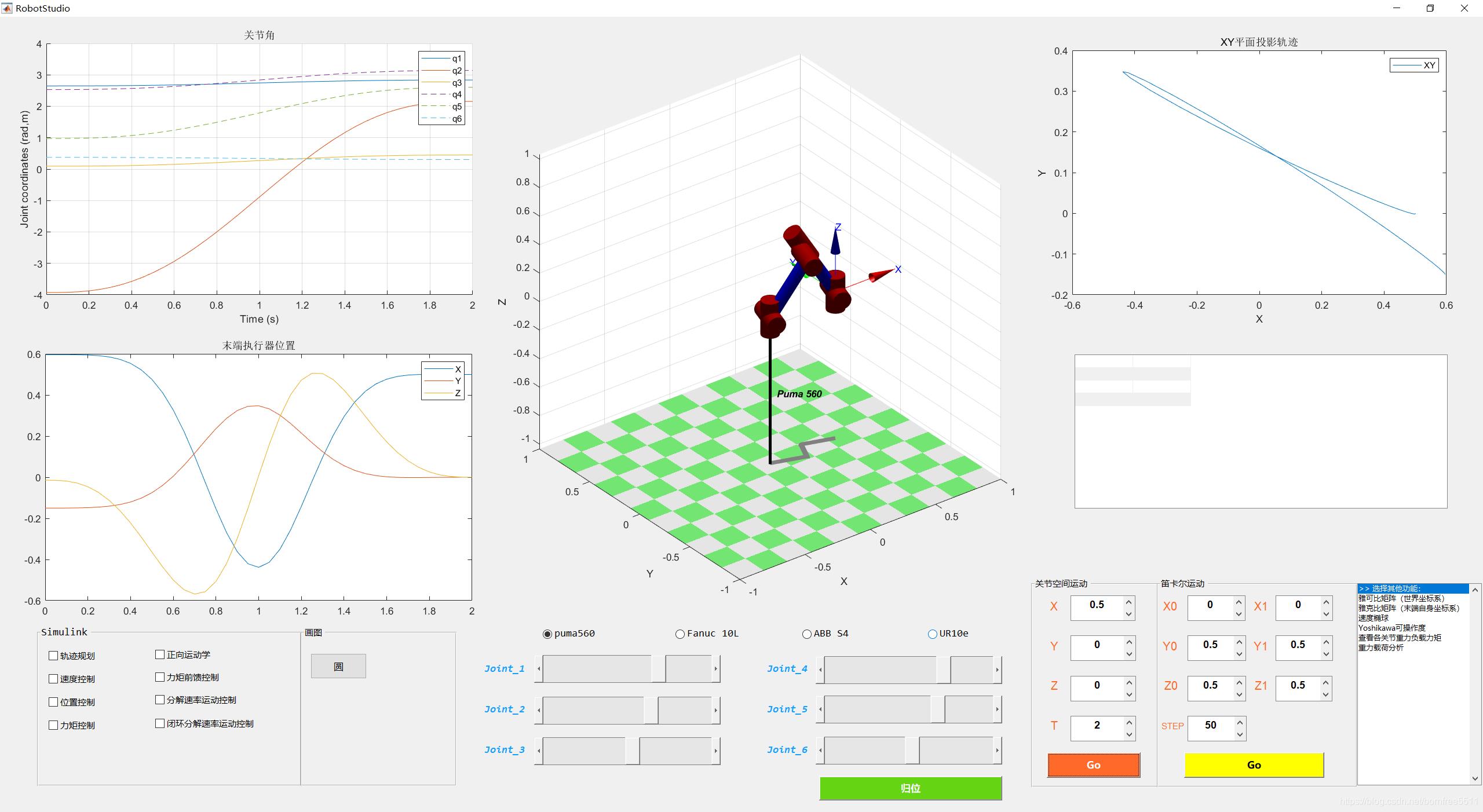Increase the joint-space X value

(x=1128, y=602)
